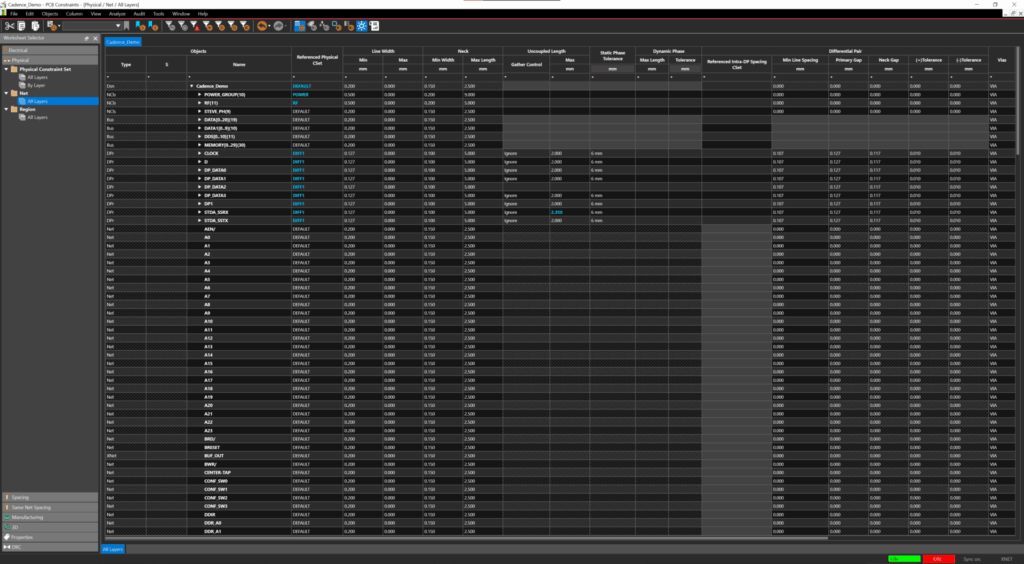Expand the POWER_GROUP(10) net class
Viewport: 1024px width, 564px height.
click(x=200, y=95)
